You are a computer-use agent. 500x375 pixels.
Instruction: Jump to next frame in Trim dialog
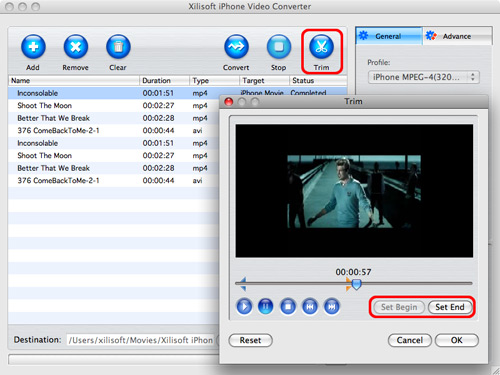tap(332, 306)
